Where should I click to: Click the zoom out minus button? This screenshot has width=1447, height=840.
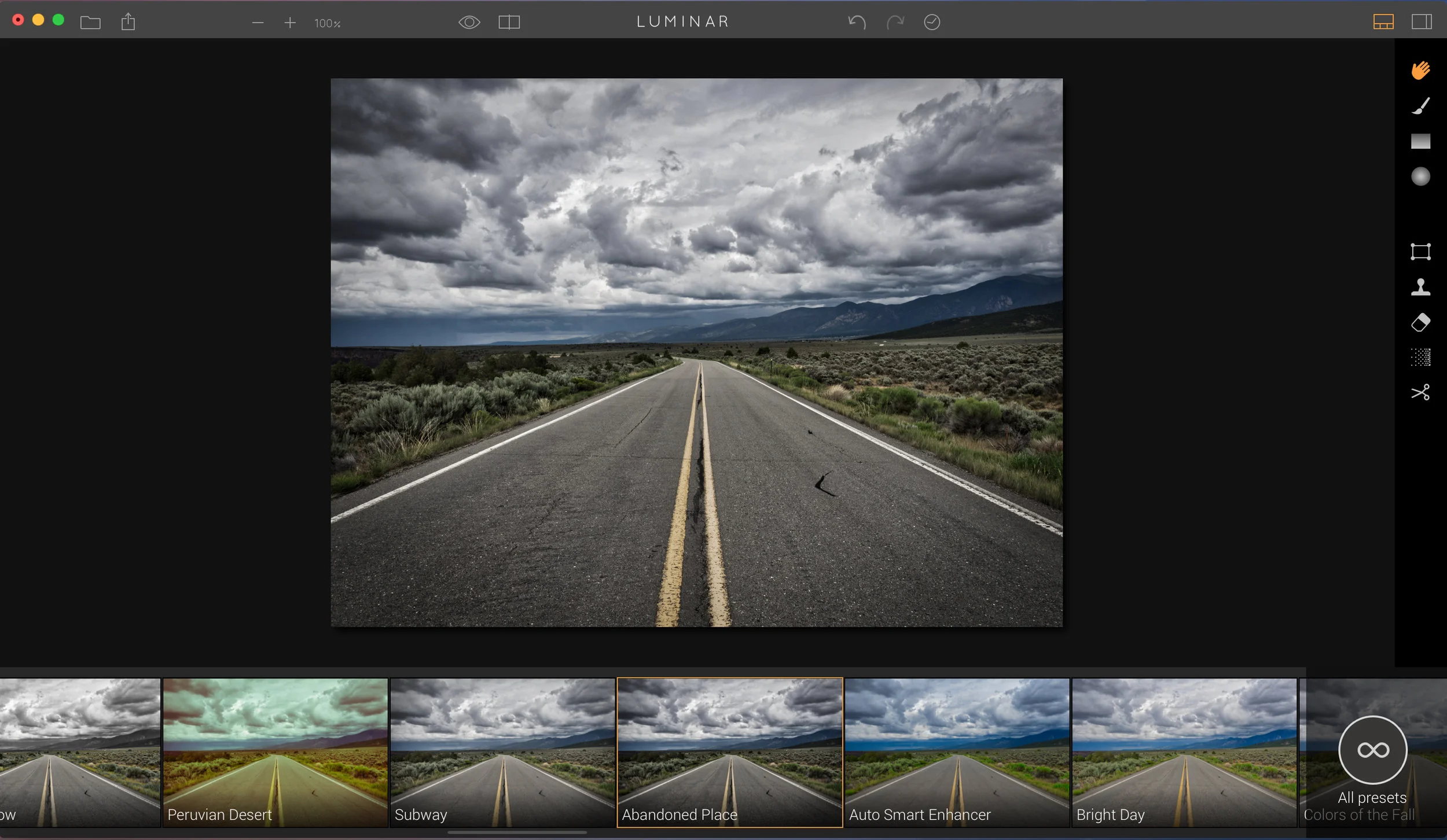(x=258, y=23)
